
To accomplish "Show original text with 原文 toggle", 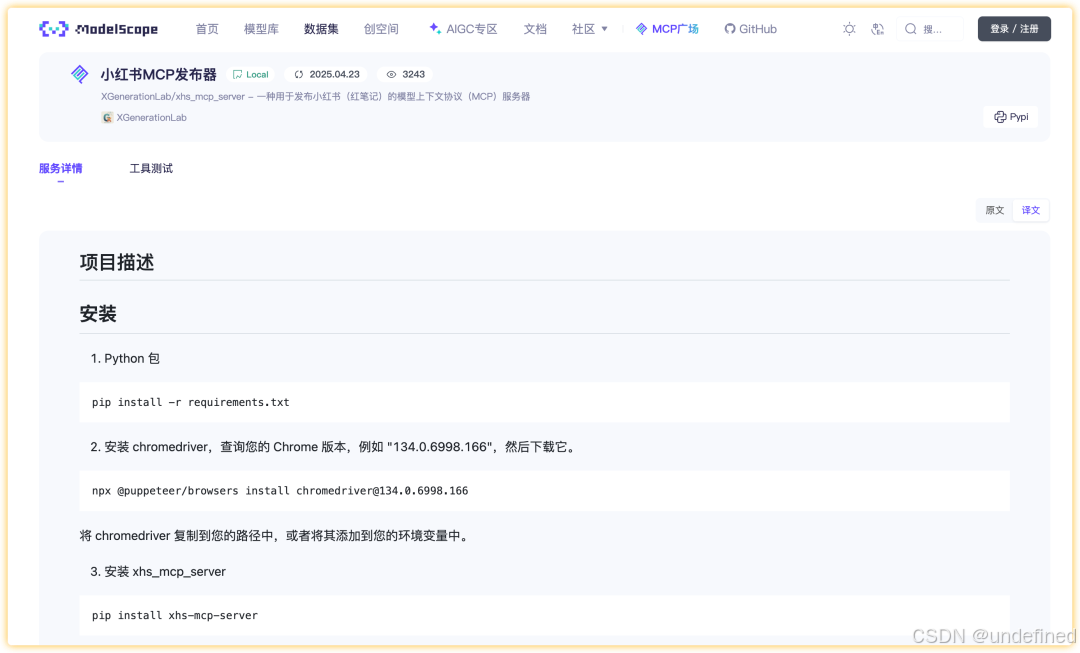I will coord(995,210).
